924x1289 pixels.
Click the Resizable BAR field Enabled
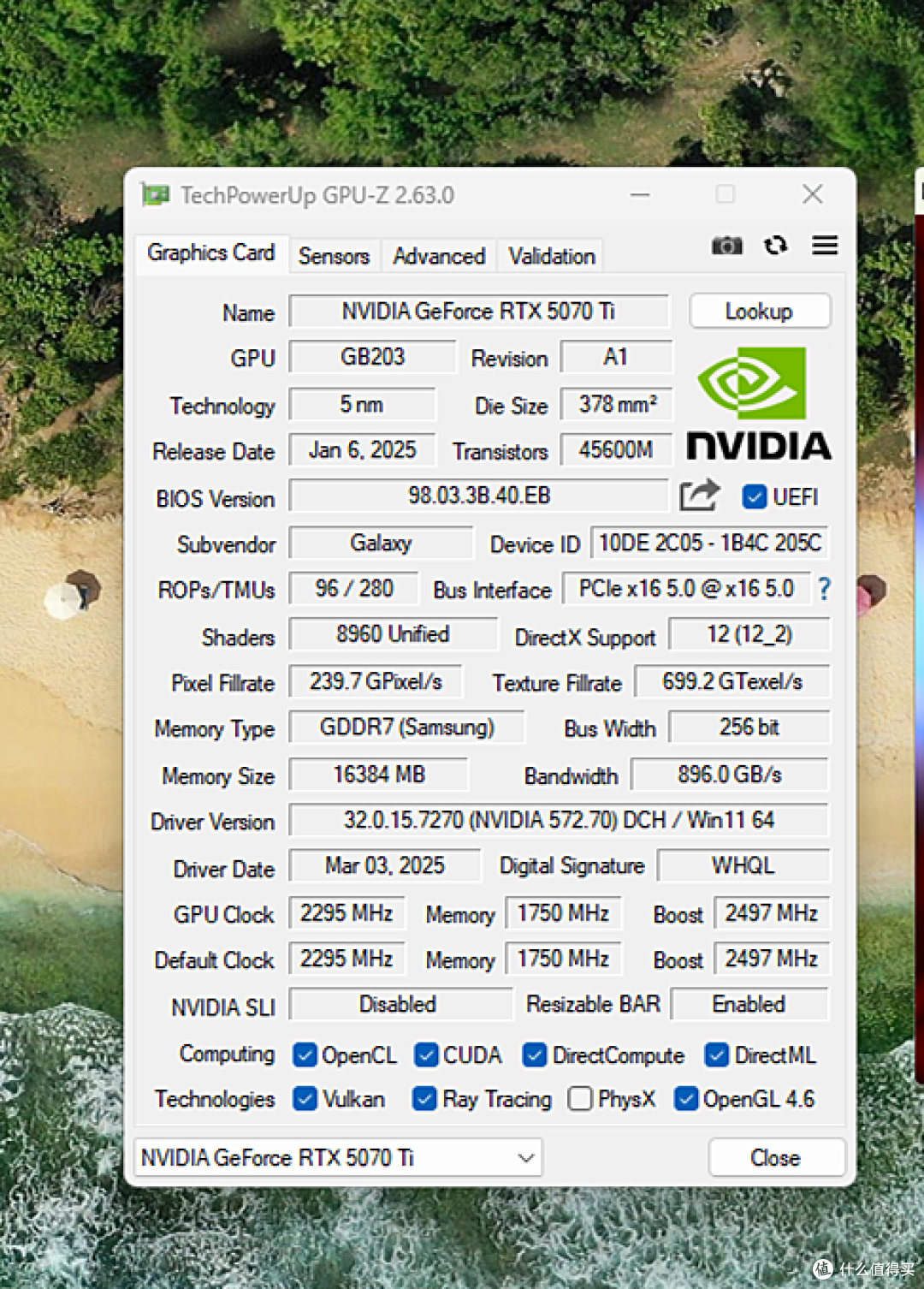(749, 1004)
